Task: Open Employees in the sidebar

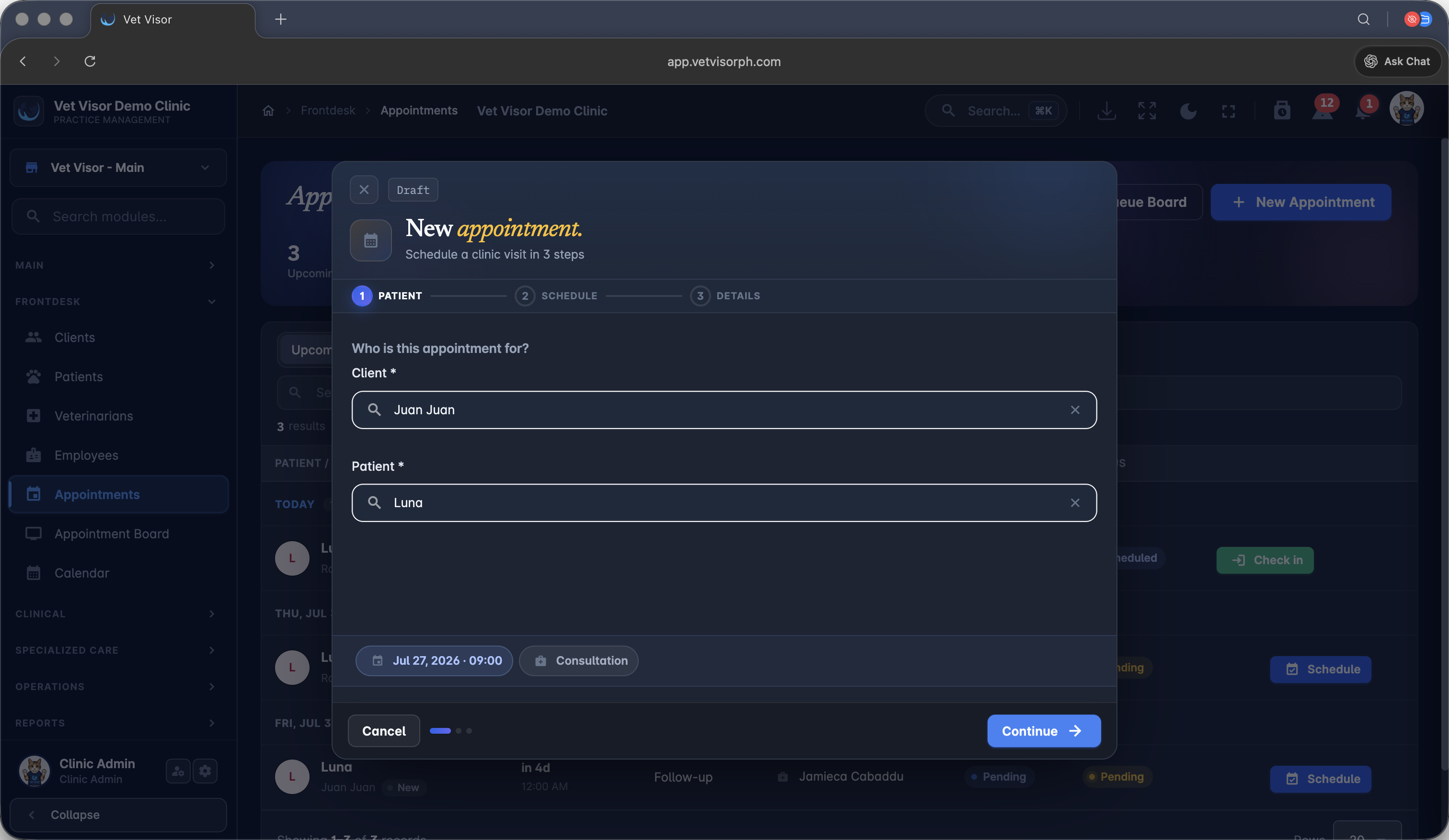Action: point(118,455)
